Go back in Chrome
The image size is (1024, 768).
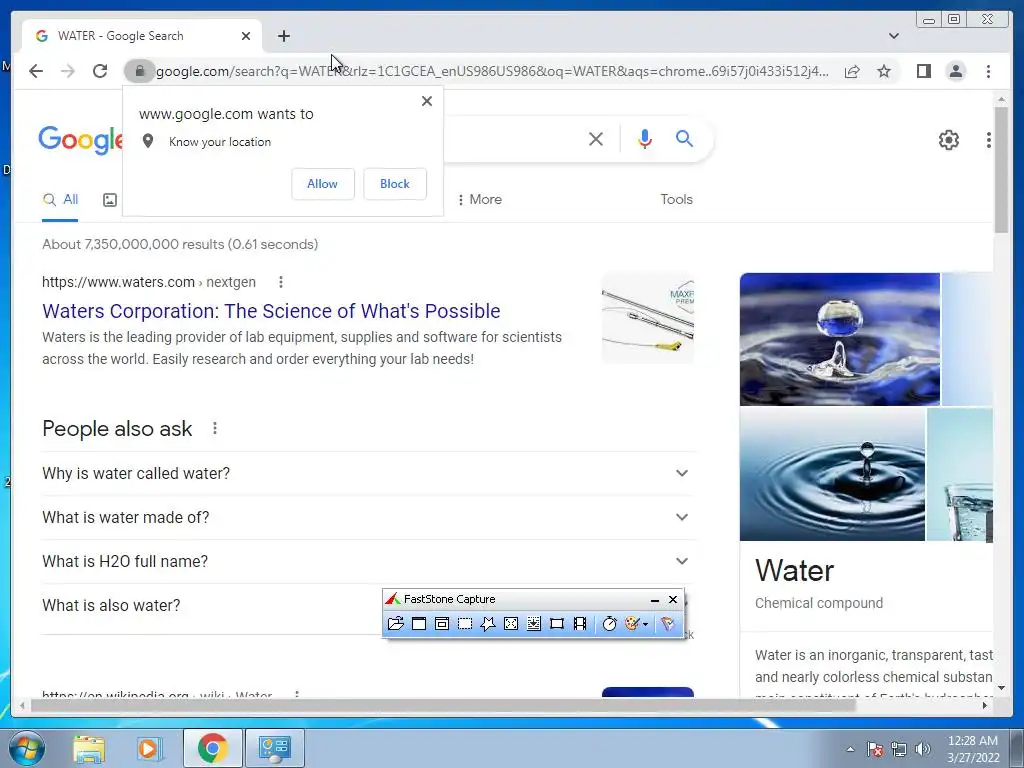pyautogui.click(x=36, y=71)
